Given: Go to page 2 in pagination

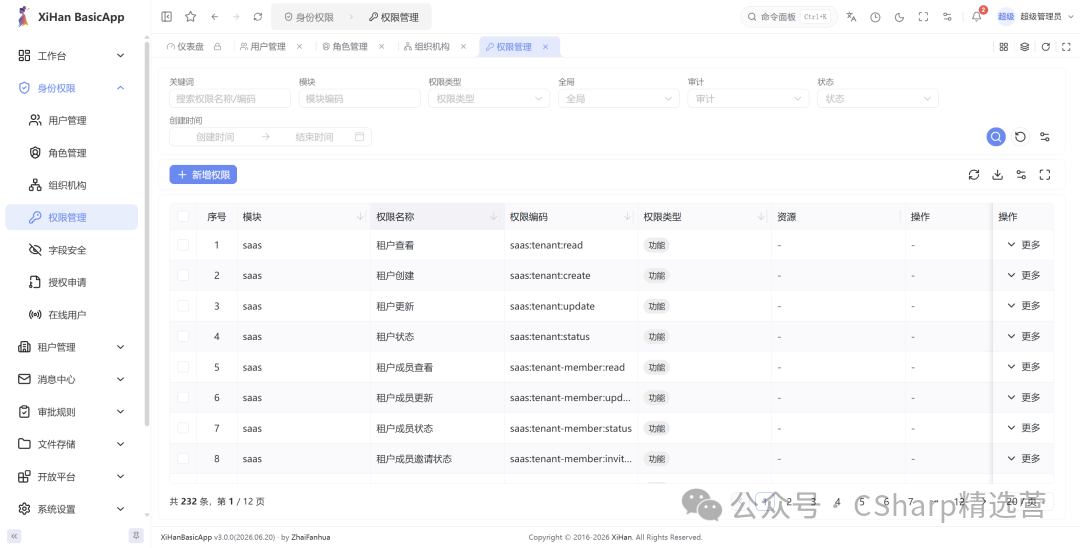Looking at the screenshot, I should pos(789,502).
